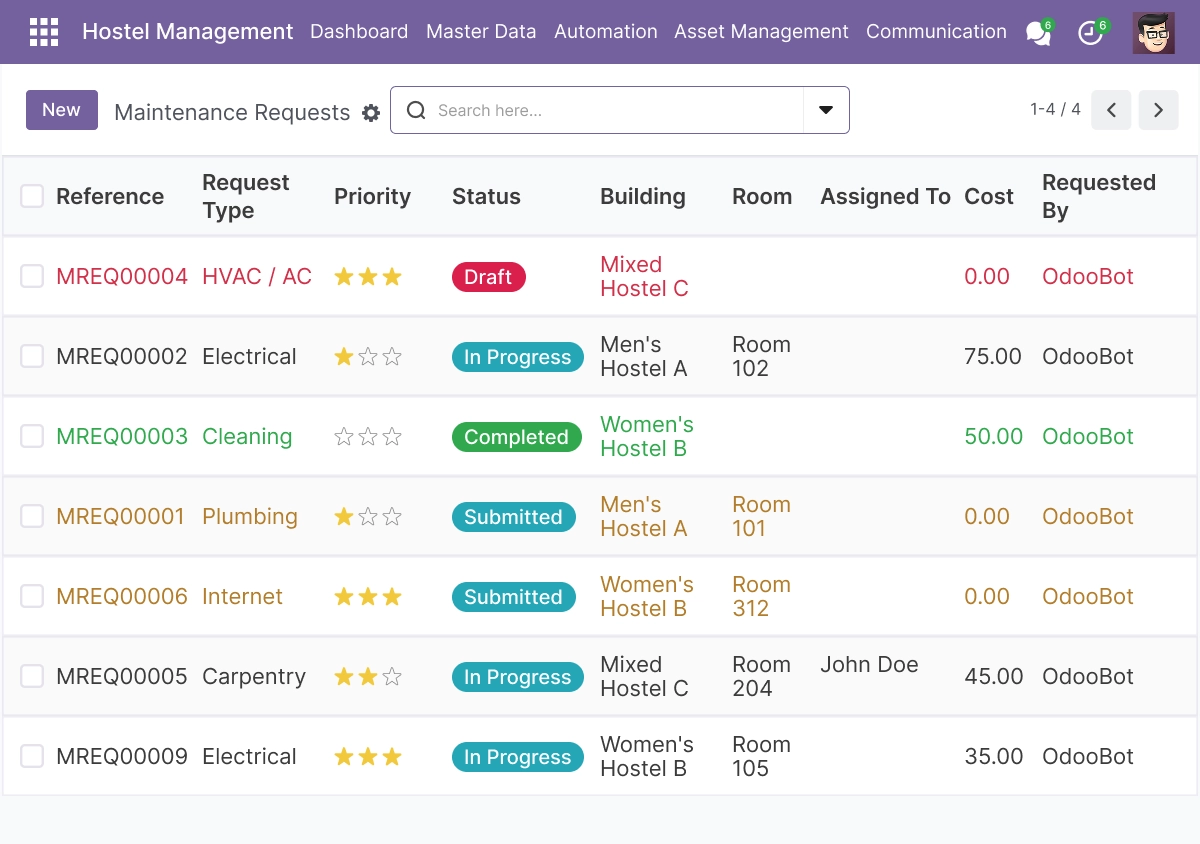Click the gear icon beside Maintenance Requests
The width and height of the screenshot is (1200, 844).
[371, 113]
